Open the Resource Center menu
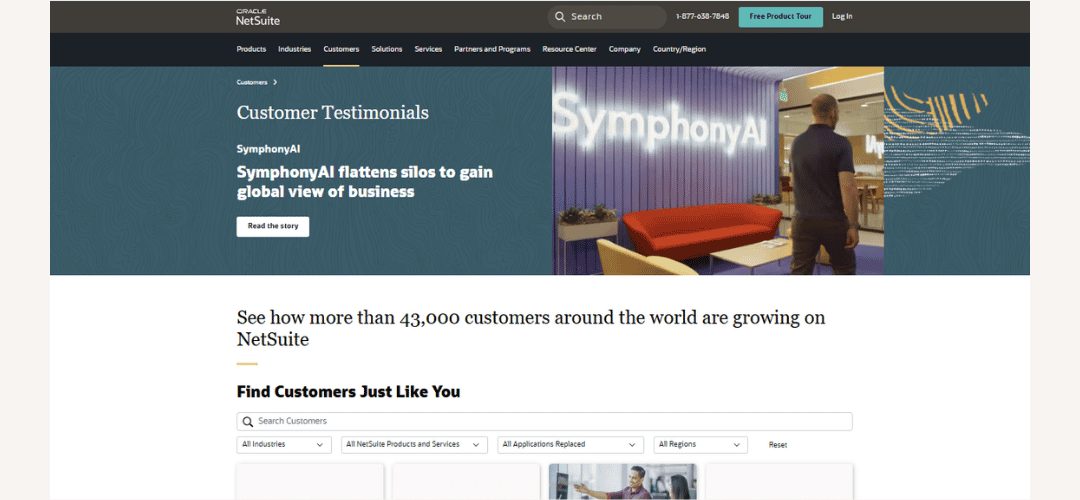The image size is (1080, 500). pyautogui.click(x=569, y=49)
